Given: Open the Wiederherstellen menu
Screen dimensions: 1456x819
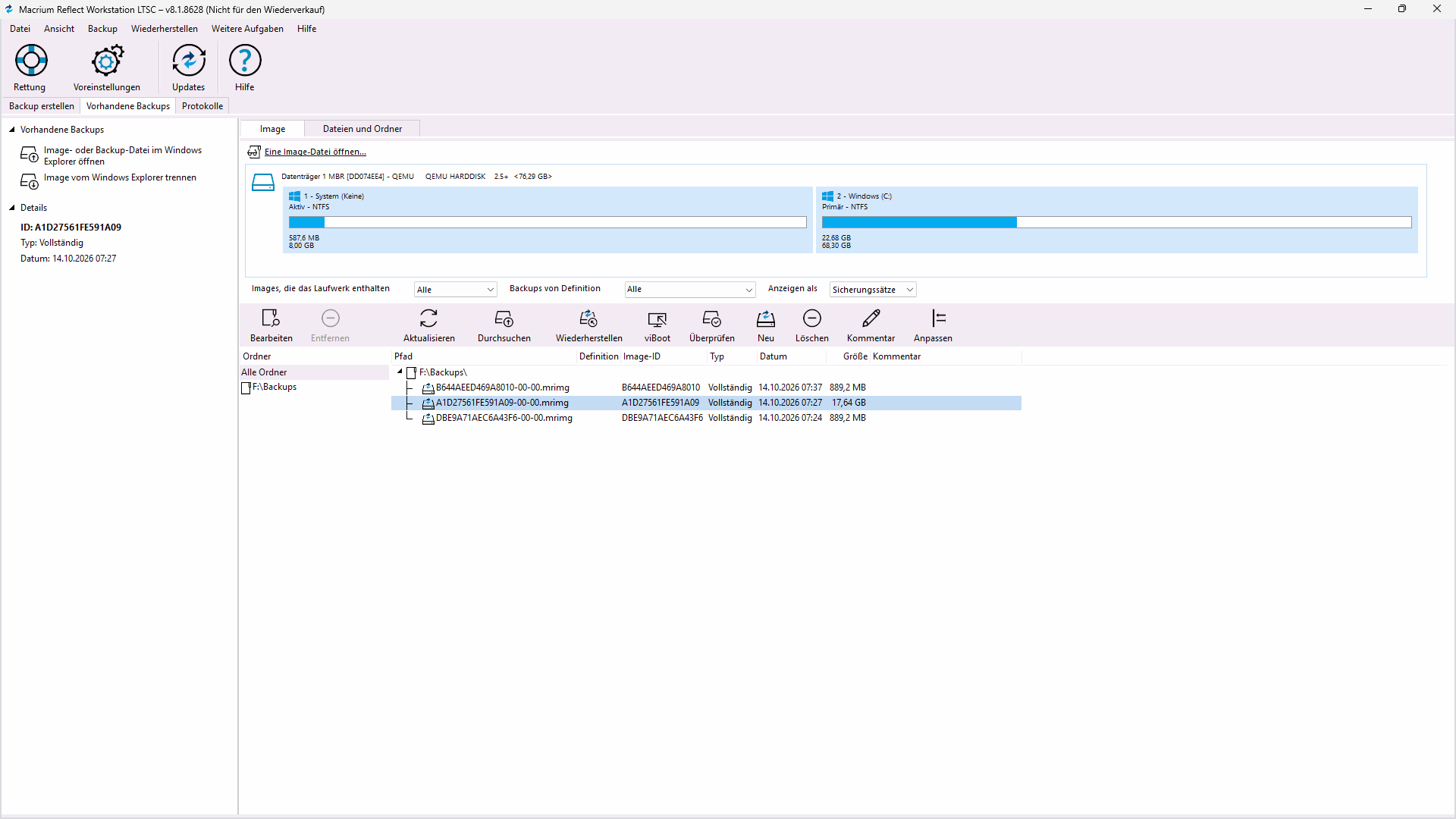Looking at the screenshot, I should pos(165,29).
